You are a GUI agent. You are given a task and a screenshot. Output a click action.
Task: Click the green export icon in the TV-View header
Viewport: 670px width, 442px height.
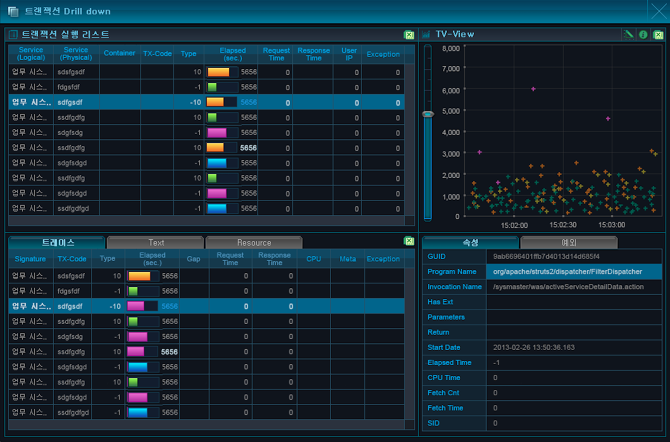tap(657, 35)
